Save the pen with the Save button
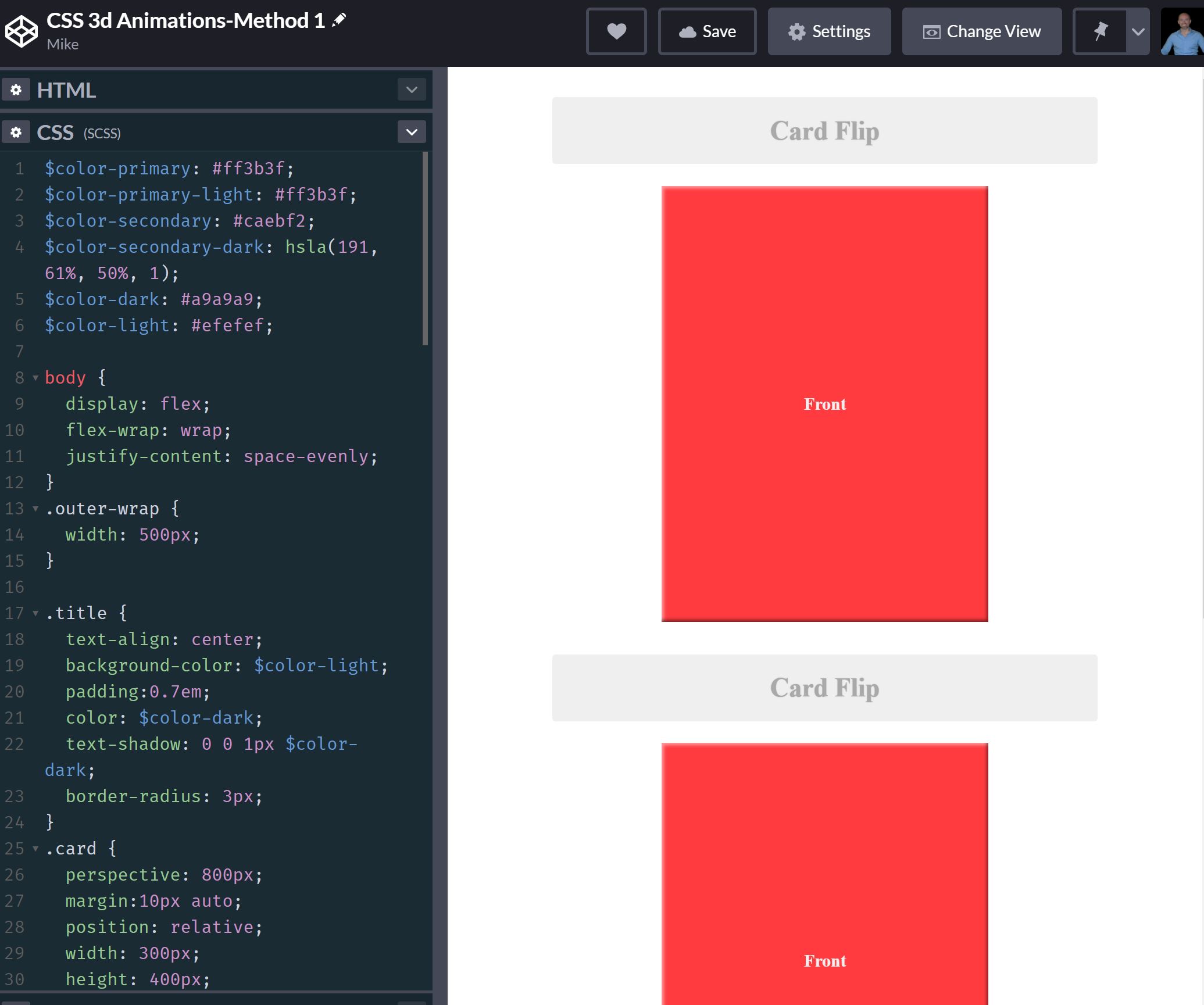 (708, 31)
